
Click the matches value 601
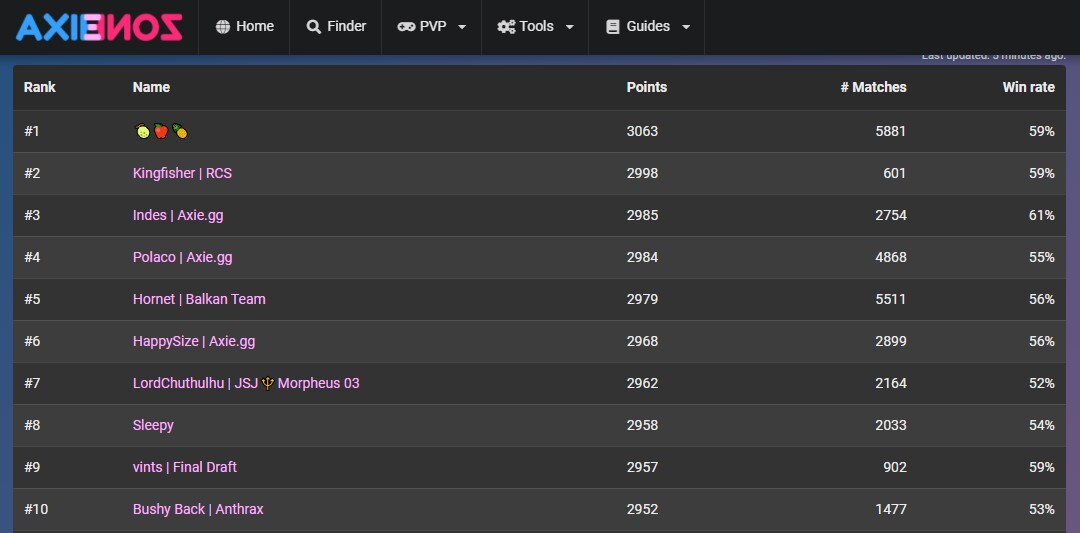[895, 174]
